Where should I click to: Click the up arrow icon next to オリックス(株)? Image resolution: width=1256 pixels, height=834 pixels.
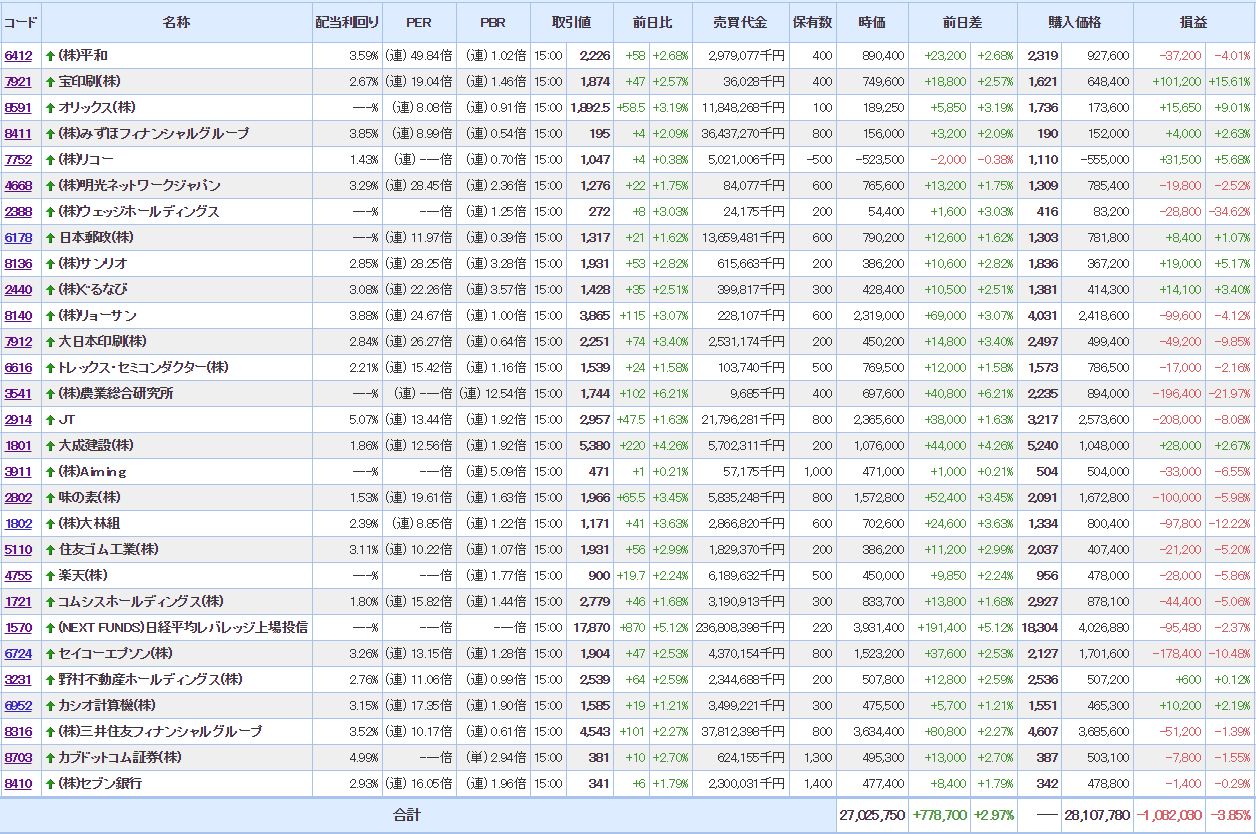50,108
